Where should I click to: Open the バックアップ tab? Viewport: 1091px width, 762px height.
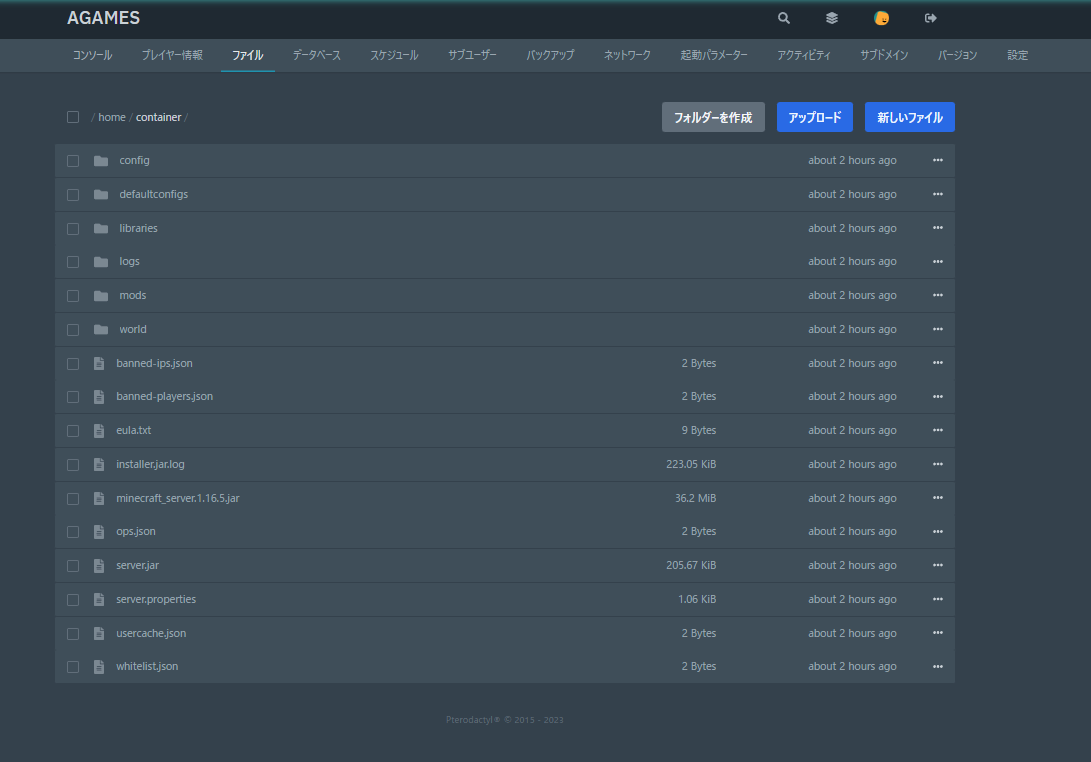pos(550,55)
